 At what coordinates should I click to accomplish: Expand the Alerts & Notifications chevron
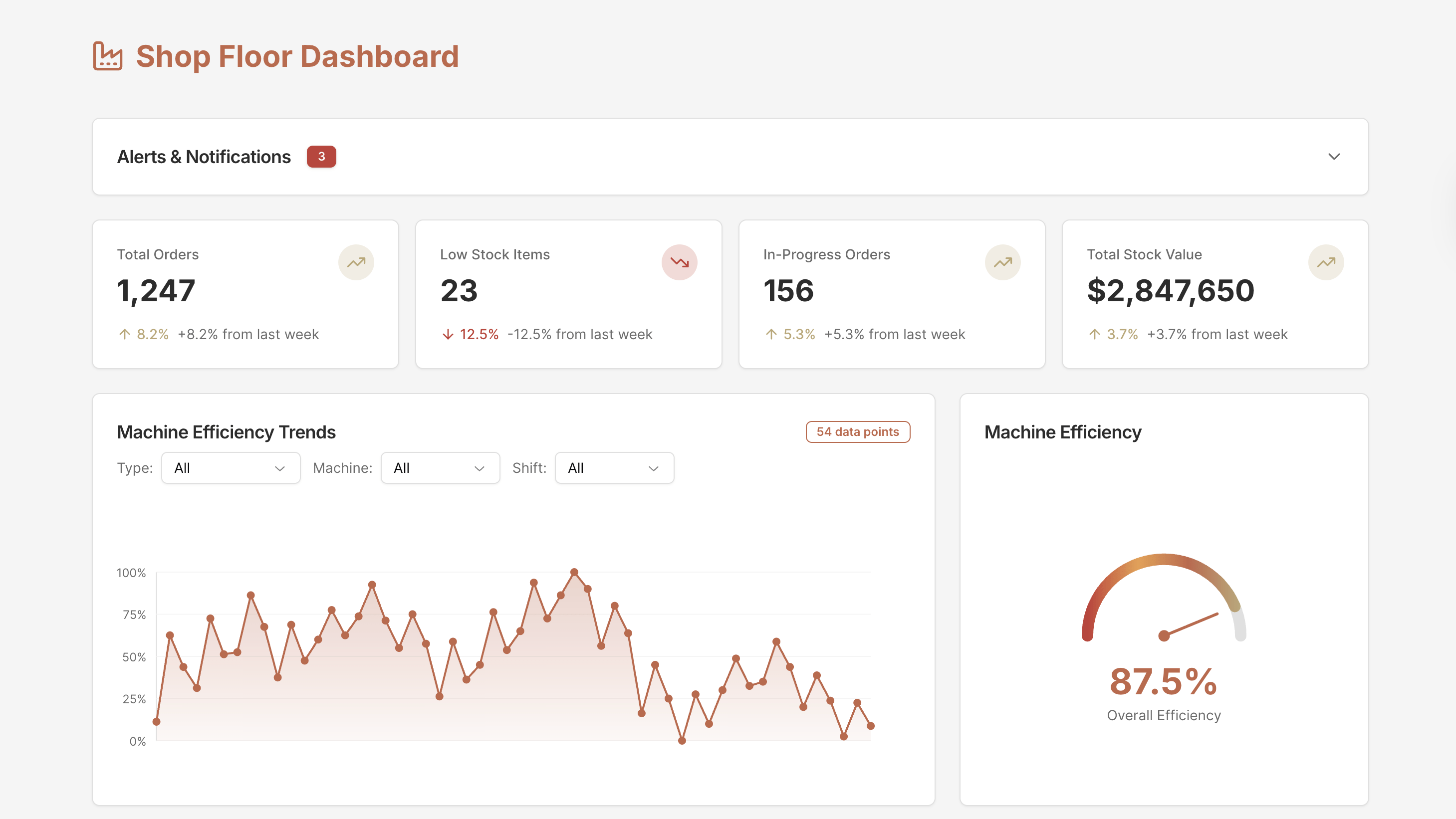[1334, 157]
